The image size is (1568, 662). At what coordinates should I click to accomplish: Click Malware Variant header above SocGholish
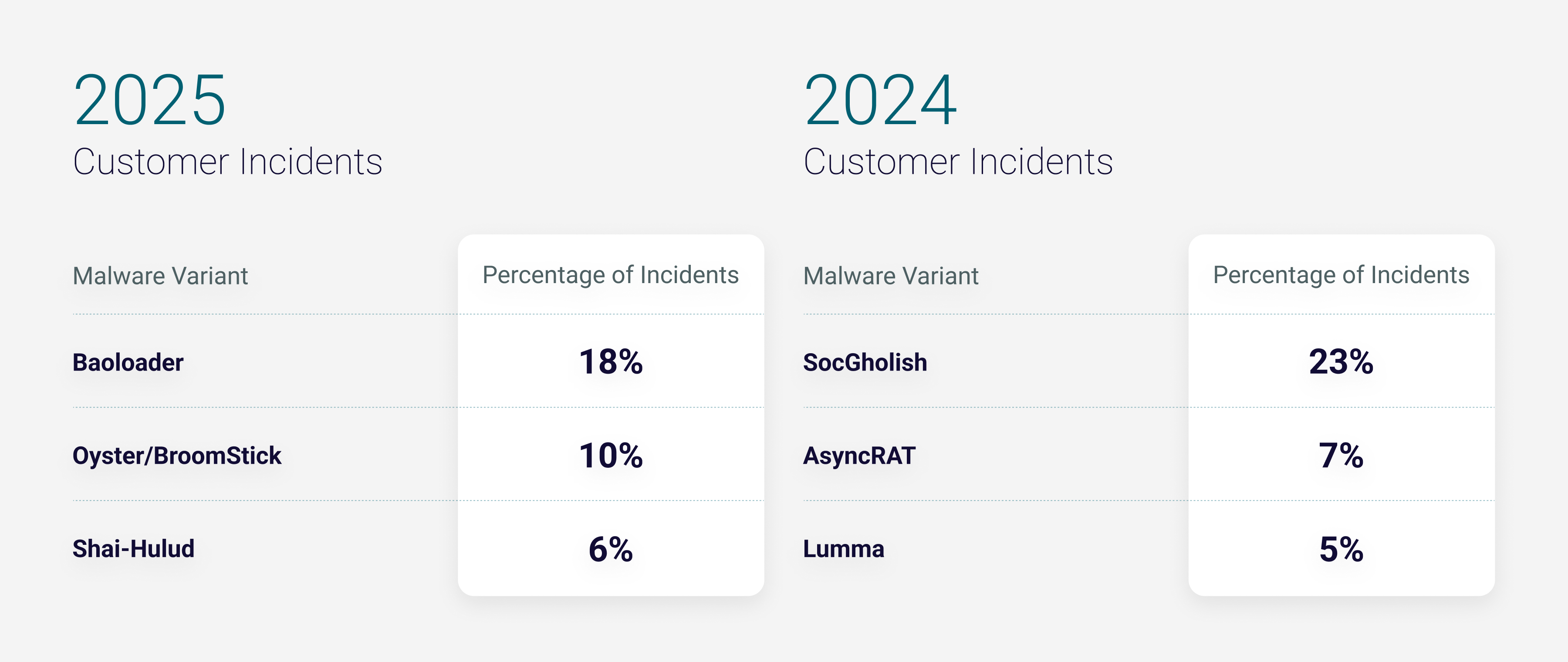(891, 276)
